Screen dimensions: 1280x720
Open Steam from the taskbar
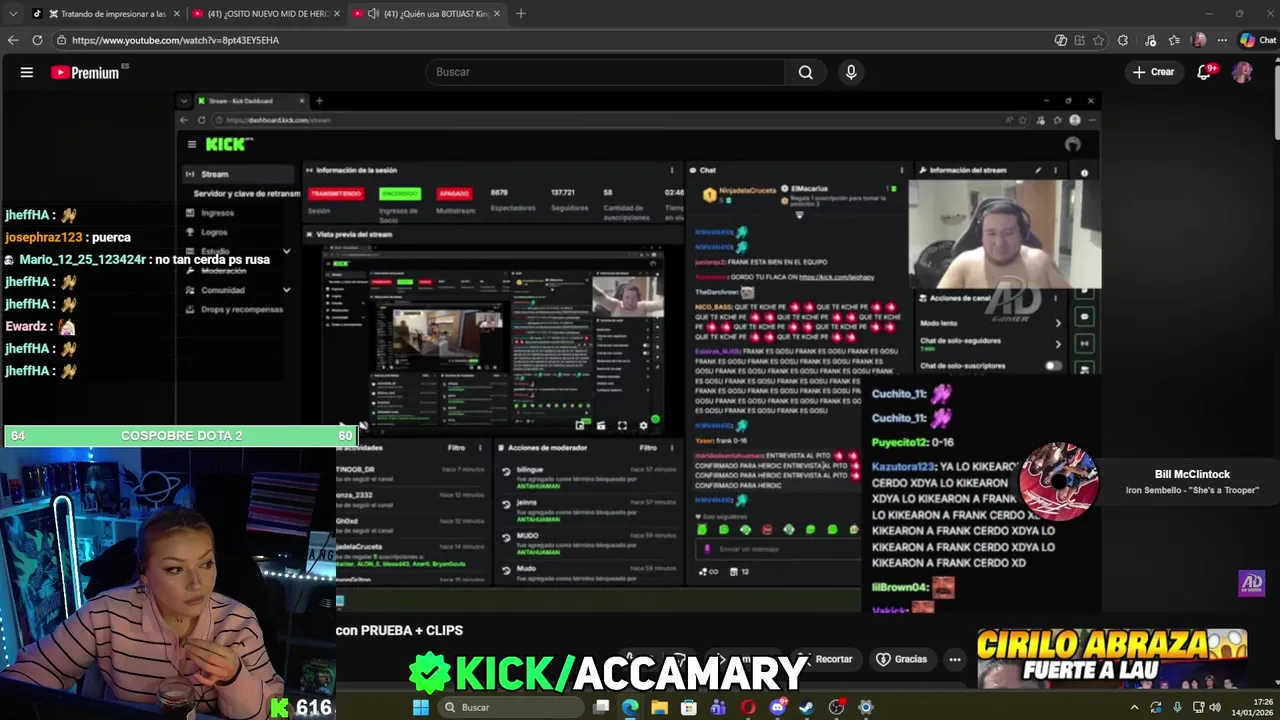coord(807,707)
